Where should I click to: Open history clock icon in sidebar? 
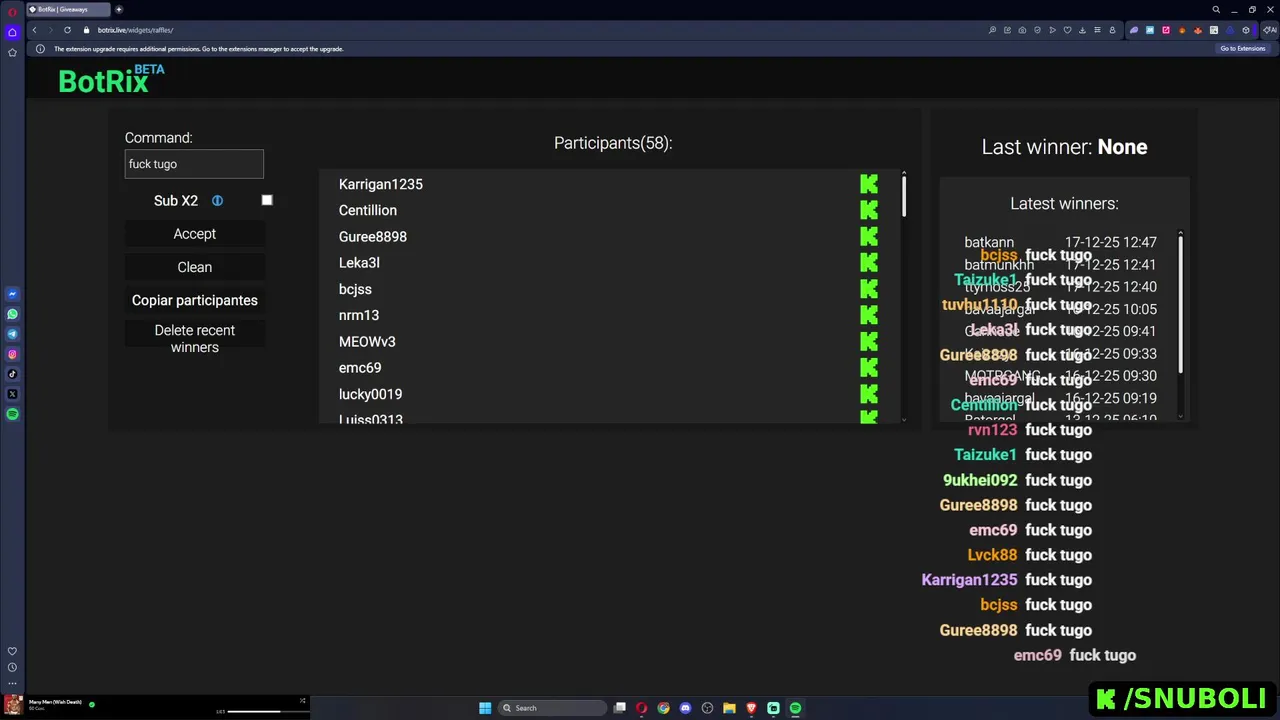[x=12, y=667]
